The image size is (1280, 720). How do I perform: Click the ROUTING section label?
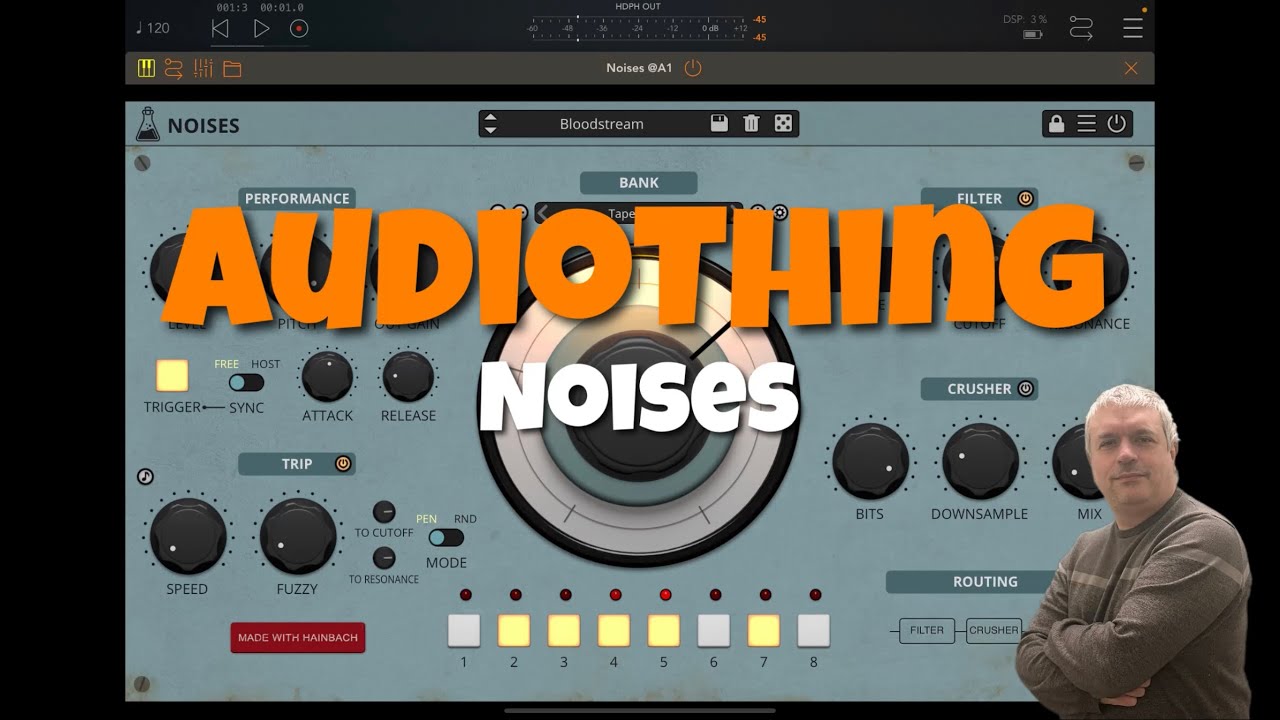point(986,582)
